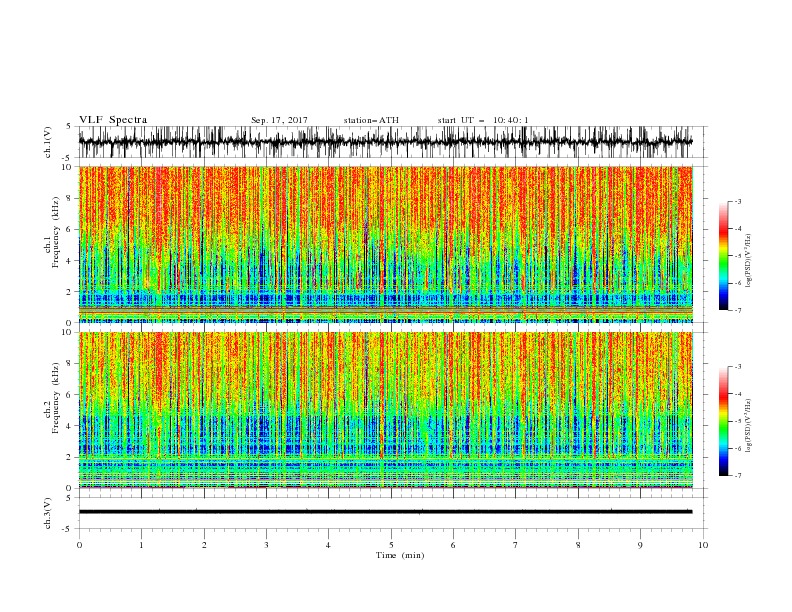Image resolution: width=792 pixels, height=612 pixels.
Task: Click the time-axis tick label "8"
Action: 578,545
